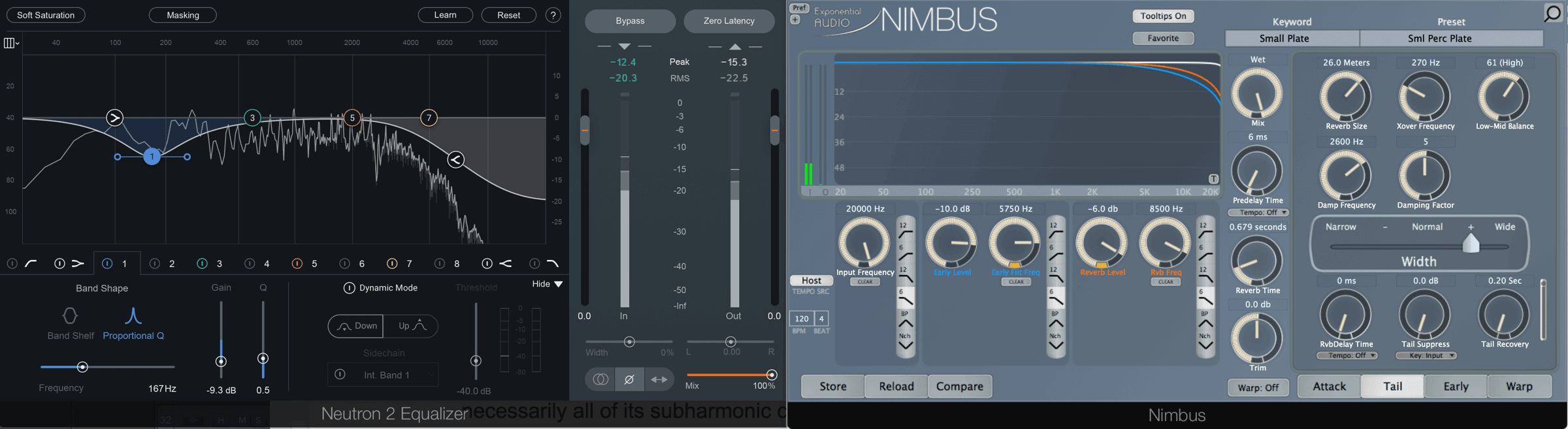Select the high shelf node on the EQ curve
This screenshot has width=1568, height=429.
(456, 159)
